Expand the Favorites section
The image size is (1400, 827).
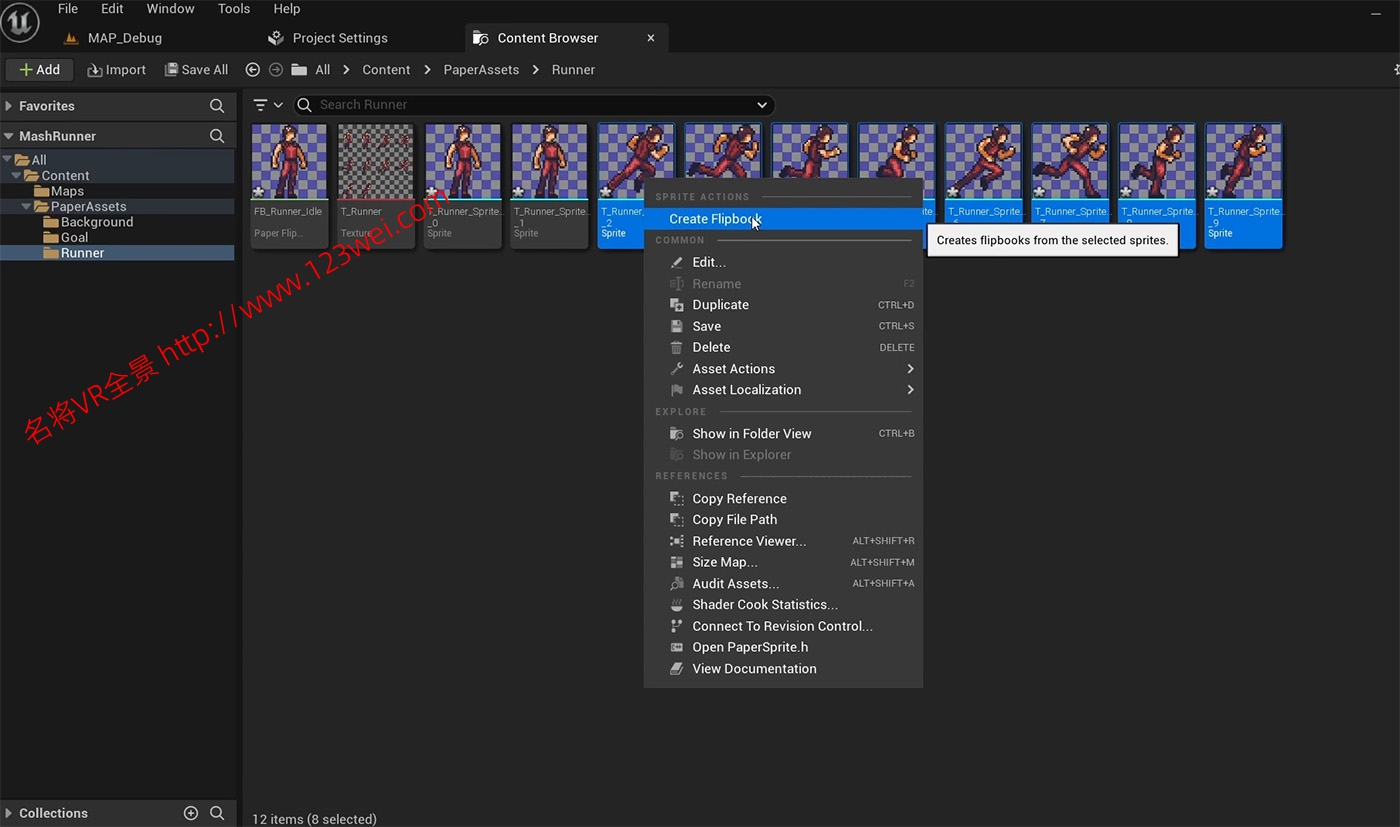[x=9, y=106]
